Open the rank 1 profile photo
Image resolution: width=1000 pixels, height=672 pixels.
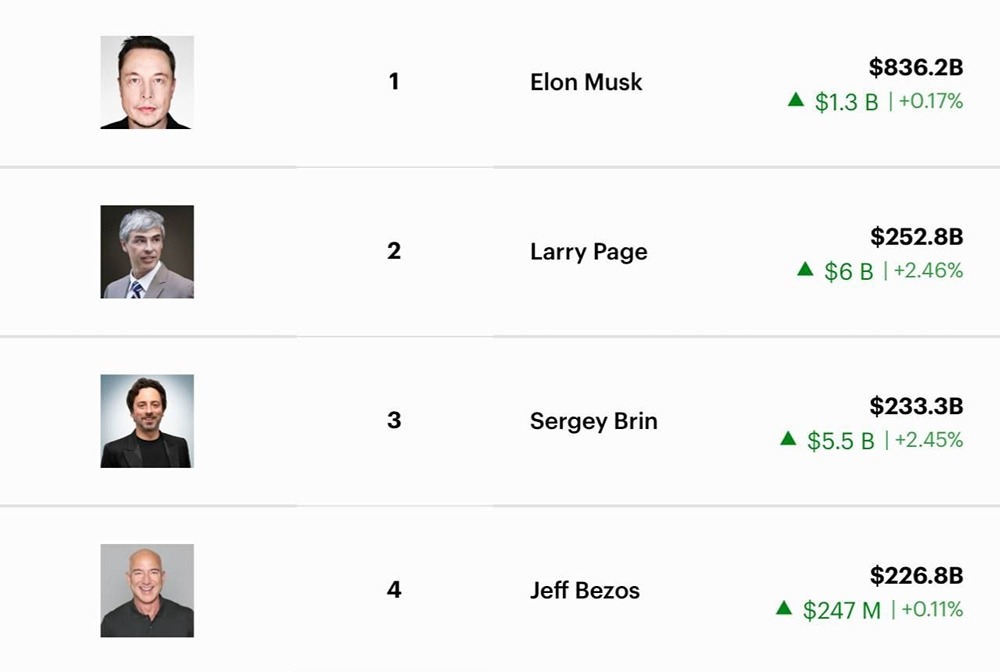[147, 82]
